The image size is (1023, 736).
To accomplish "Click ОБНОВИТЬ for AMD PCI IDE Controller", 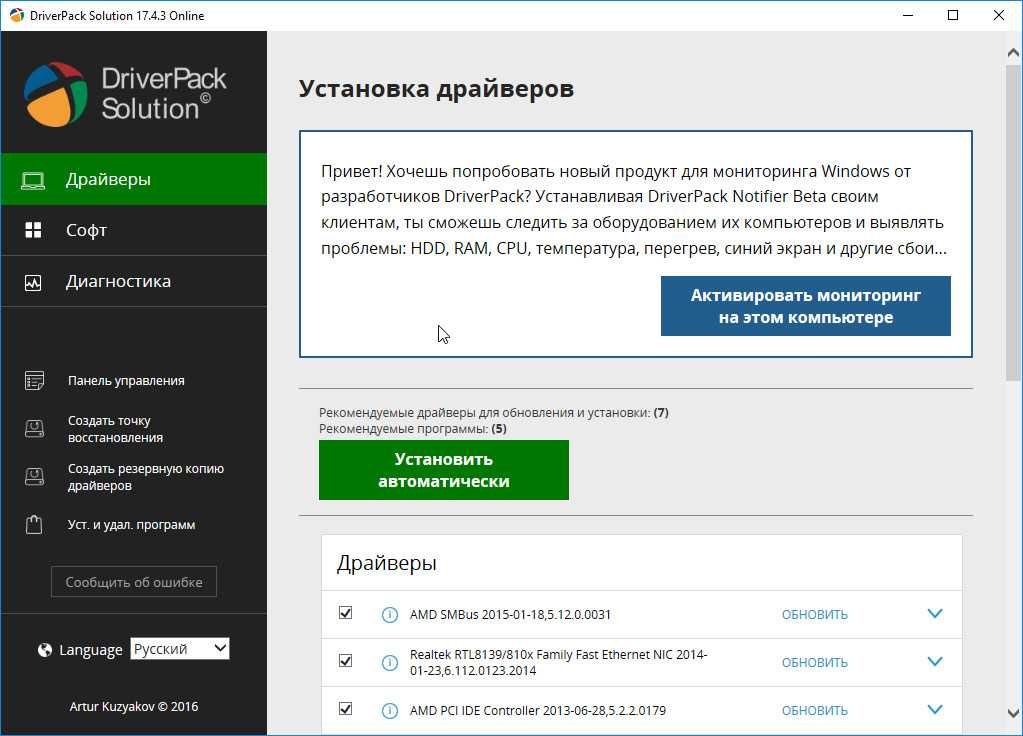I will [815, 711].
